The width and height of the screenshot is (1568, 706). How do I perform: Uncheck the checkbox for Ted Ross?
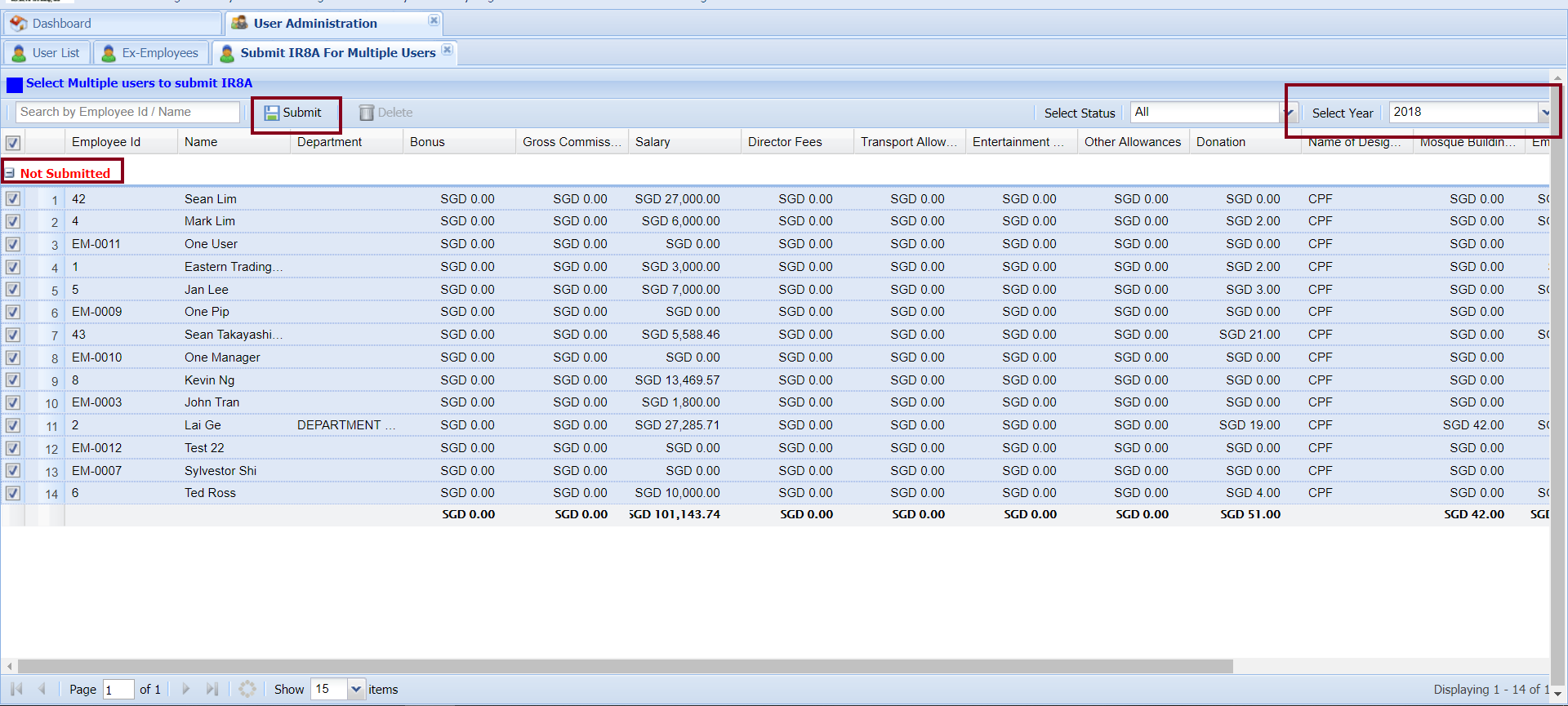[13, 493]
